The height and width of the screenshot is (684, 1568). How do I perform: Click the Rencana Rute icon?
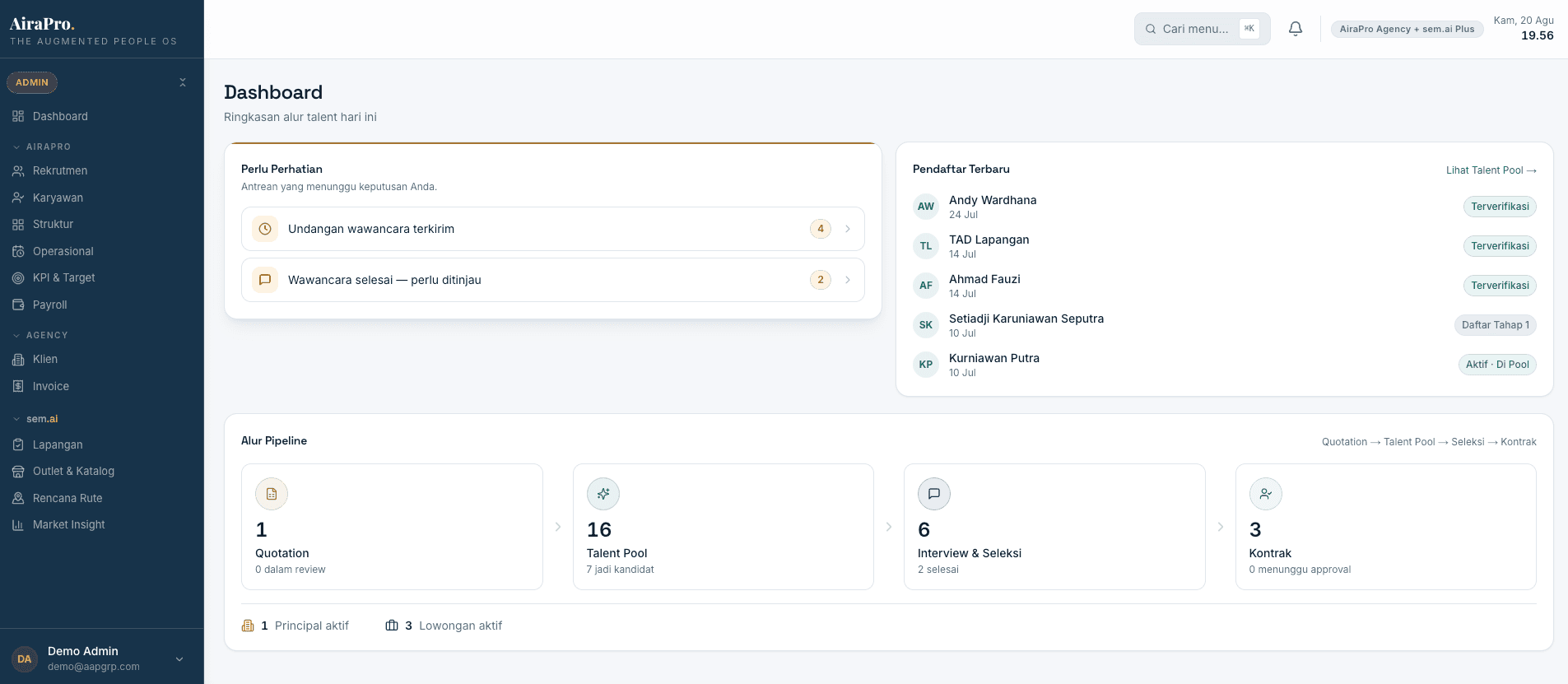tap(18, 498)
